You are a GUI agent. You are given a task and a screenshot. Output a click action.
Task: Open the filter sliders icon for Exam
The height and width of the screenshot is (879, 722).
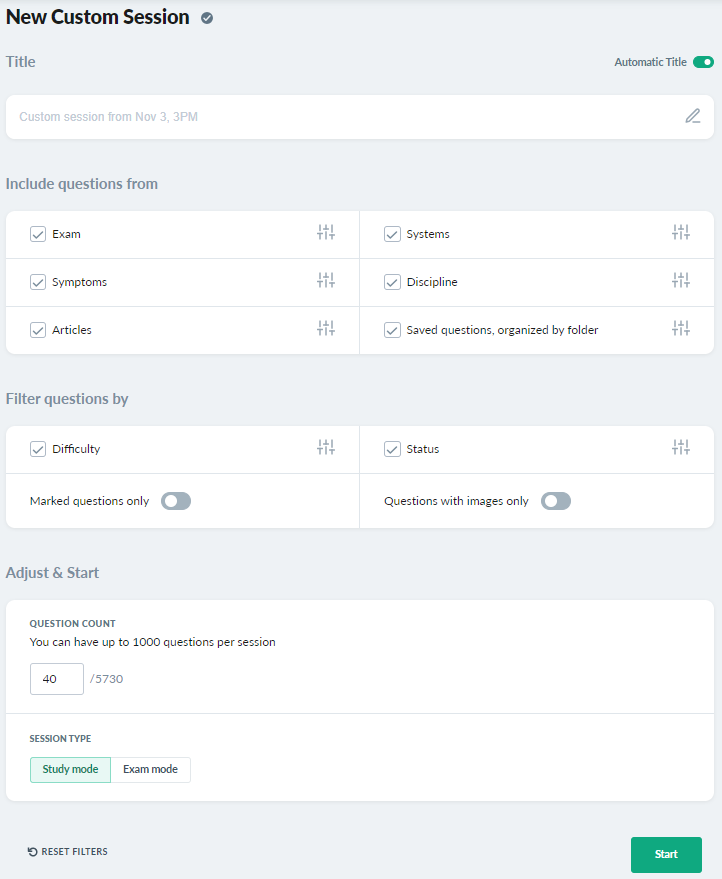point(326,232)
